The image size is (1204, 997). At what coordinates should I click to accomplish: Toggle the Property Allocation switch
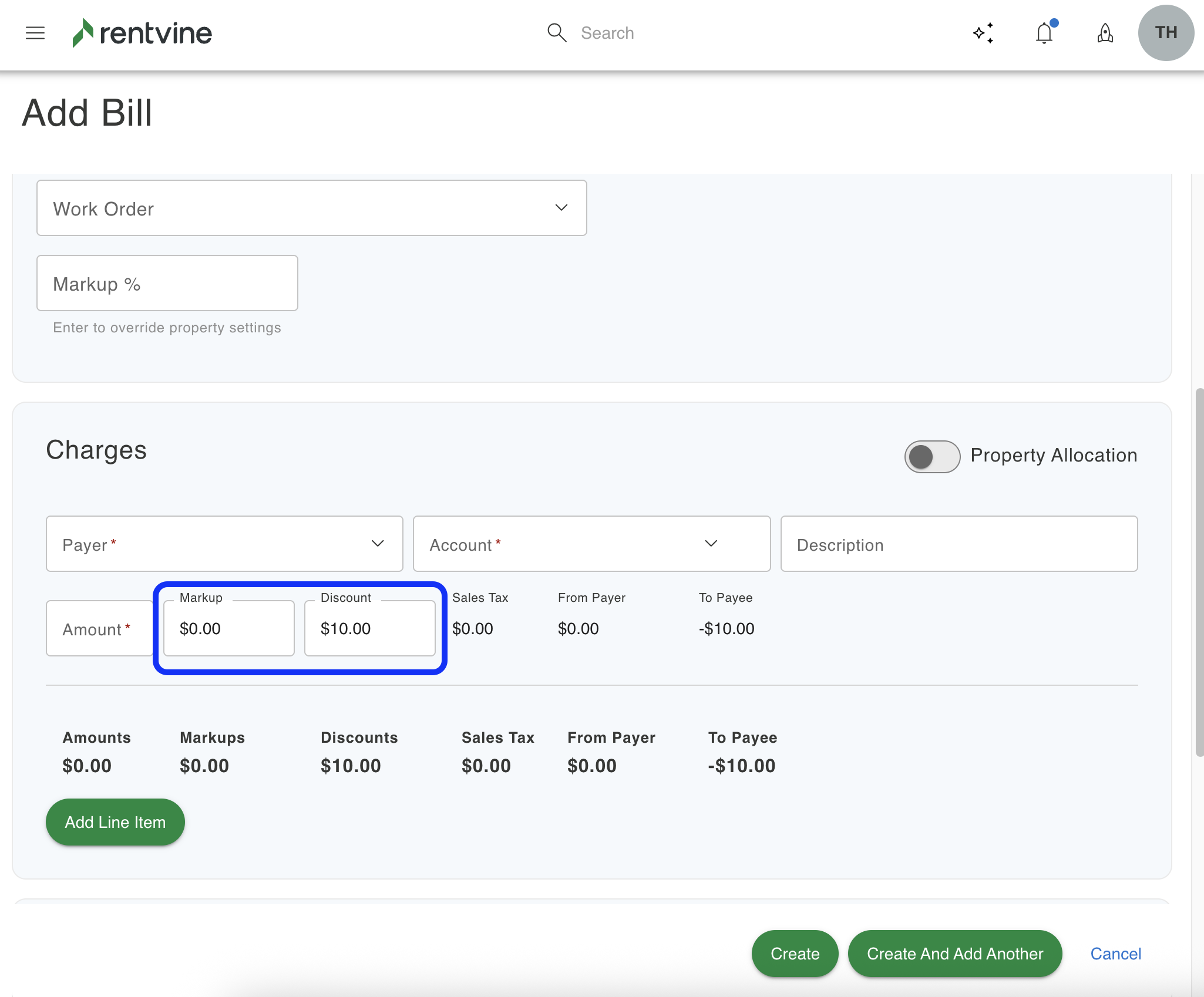coord(932,456)
